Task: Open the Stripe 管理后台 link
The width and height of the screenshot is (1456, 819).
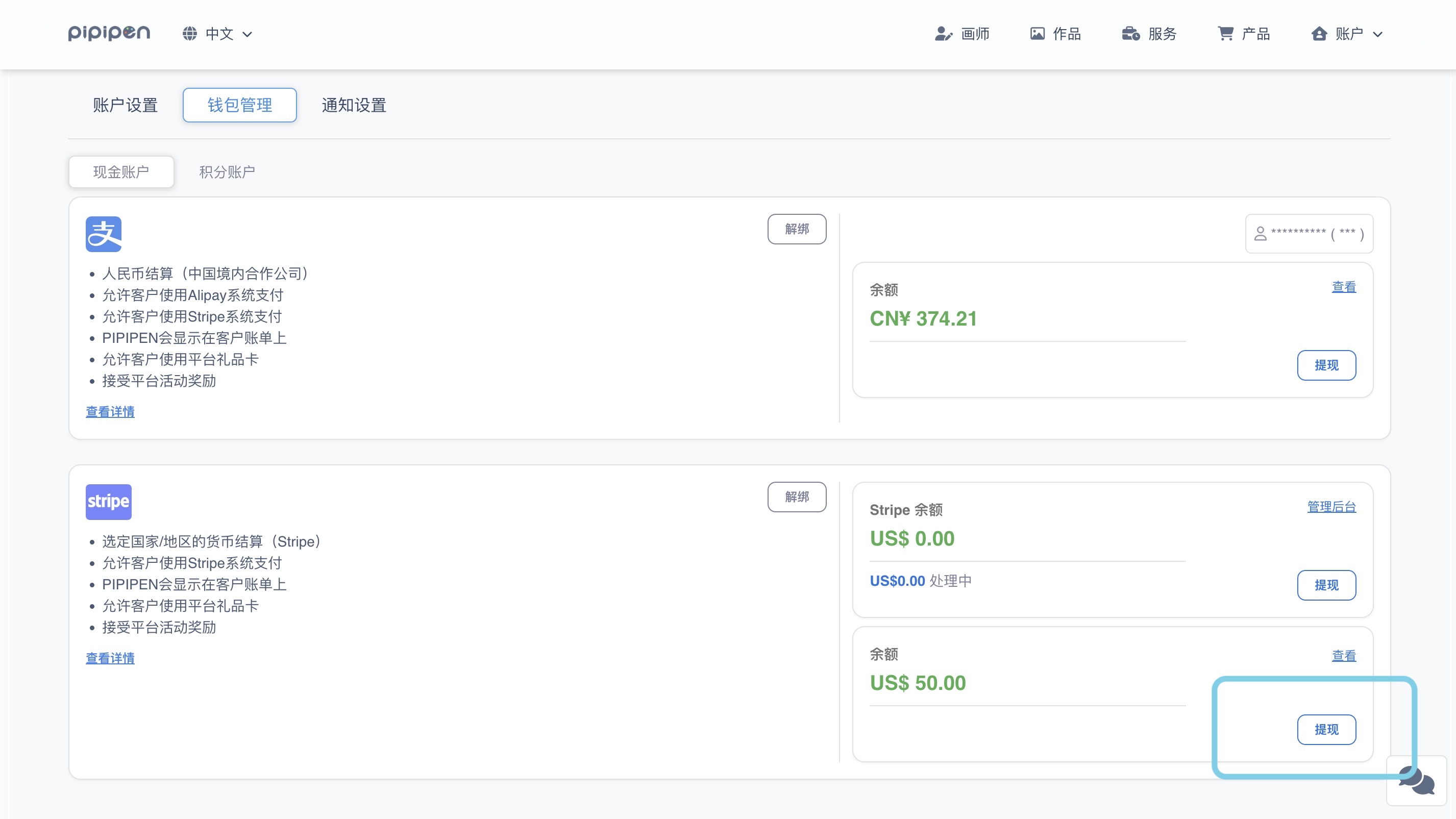Action: [1331, 506]
